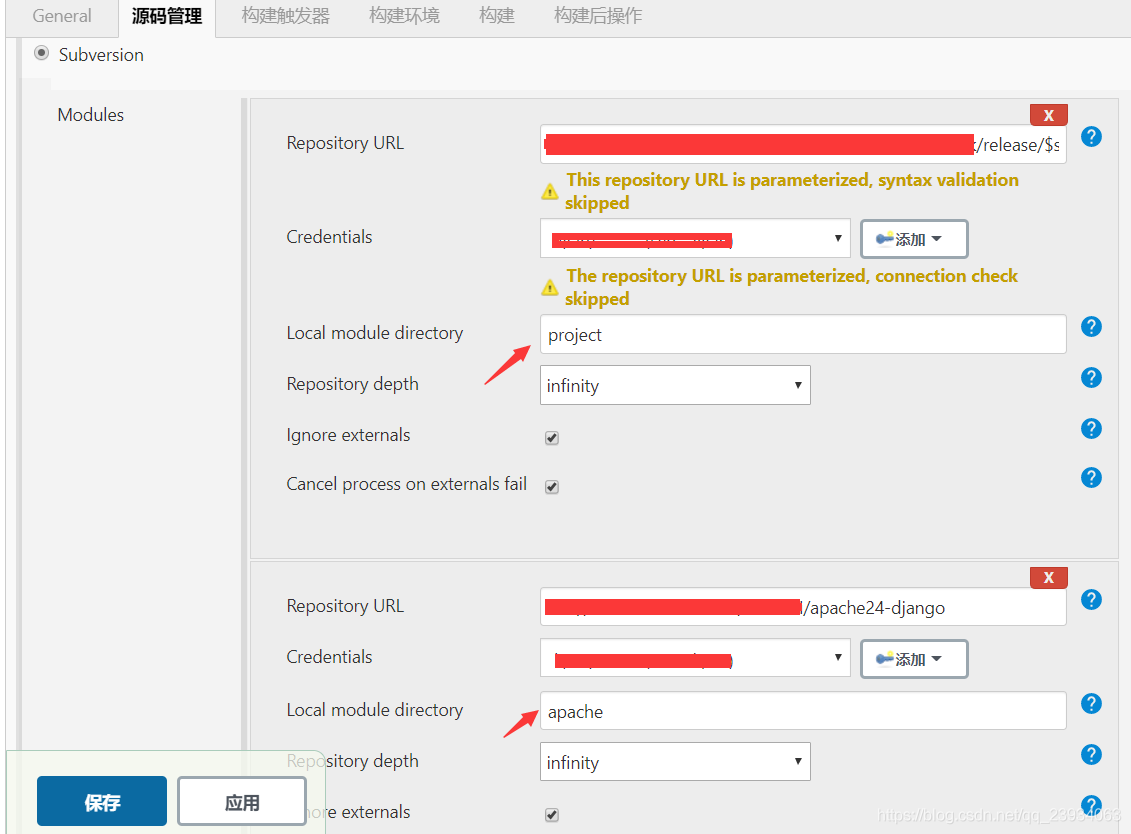Focus first module Repository URL field
1131x834 pixels.
[803, 144]
